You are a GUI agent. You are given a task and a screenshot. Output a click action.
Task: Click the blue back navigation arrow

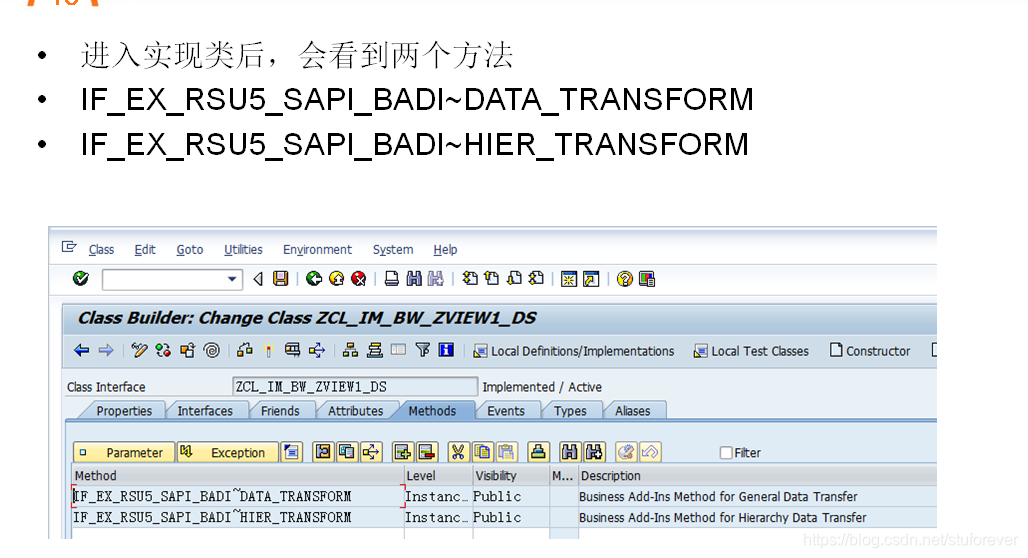point(81,351)
